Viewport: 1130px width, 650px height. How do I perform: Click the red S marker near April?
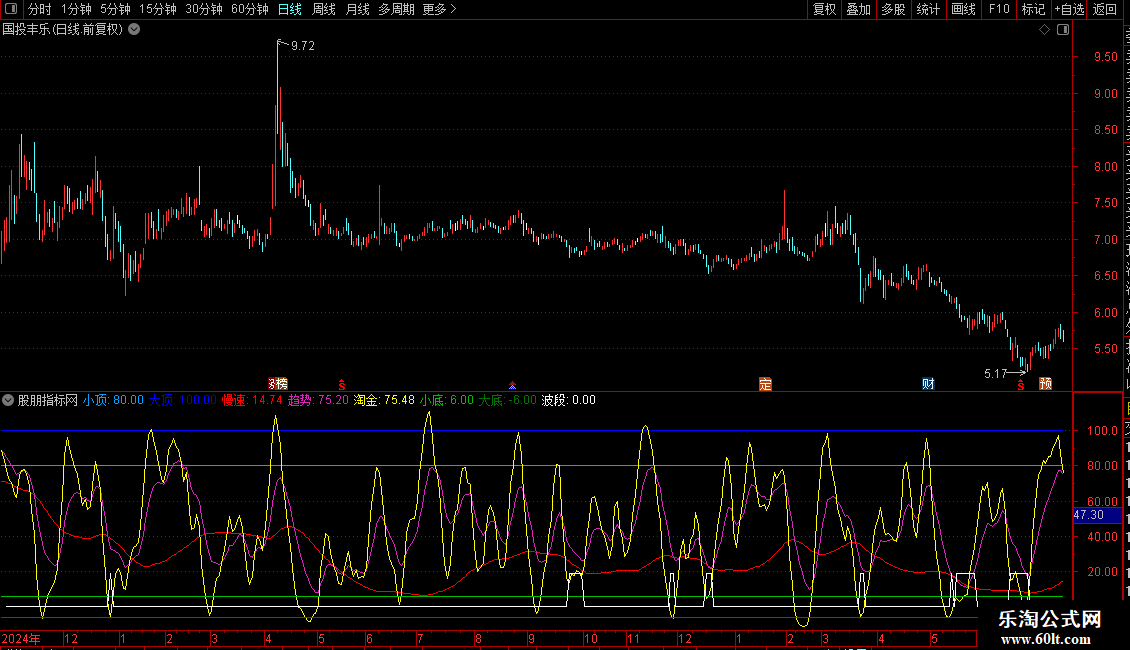pyautogui.click(x=342, y=385)
